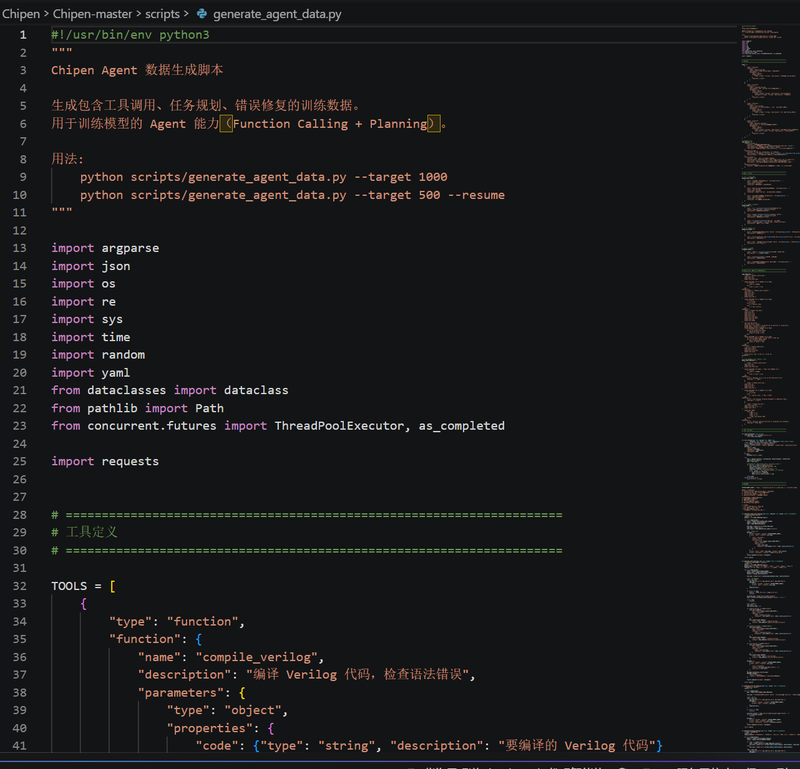Viewport: 800px width, 769px height.
Task: Click 'Function Calling + Planning' text
Action: tap(330, 124)
